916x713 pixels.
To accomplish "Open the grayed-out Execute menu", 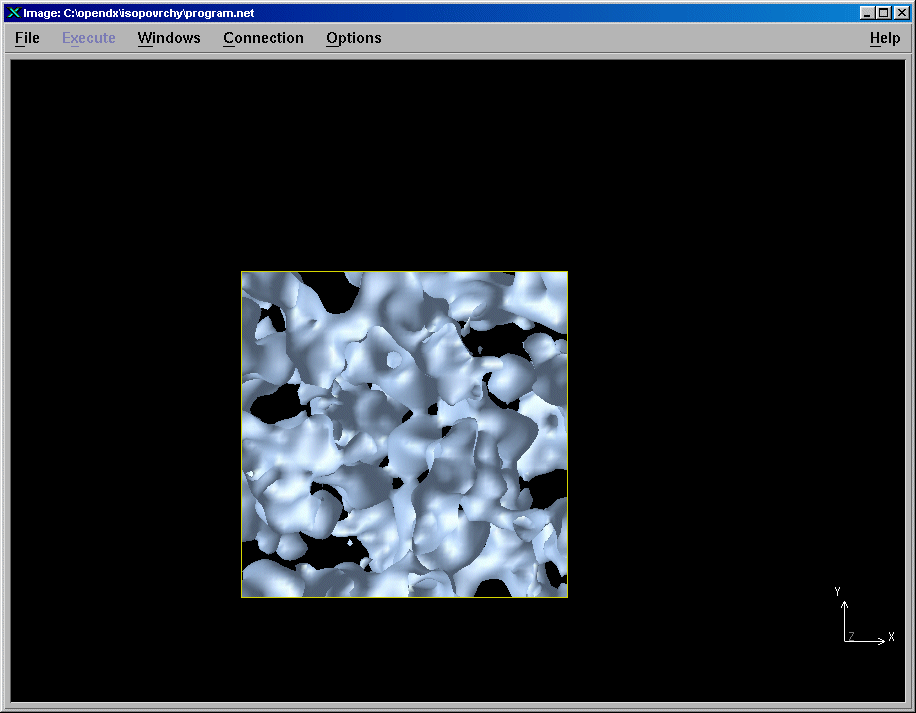I will [x=88, y=38].
